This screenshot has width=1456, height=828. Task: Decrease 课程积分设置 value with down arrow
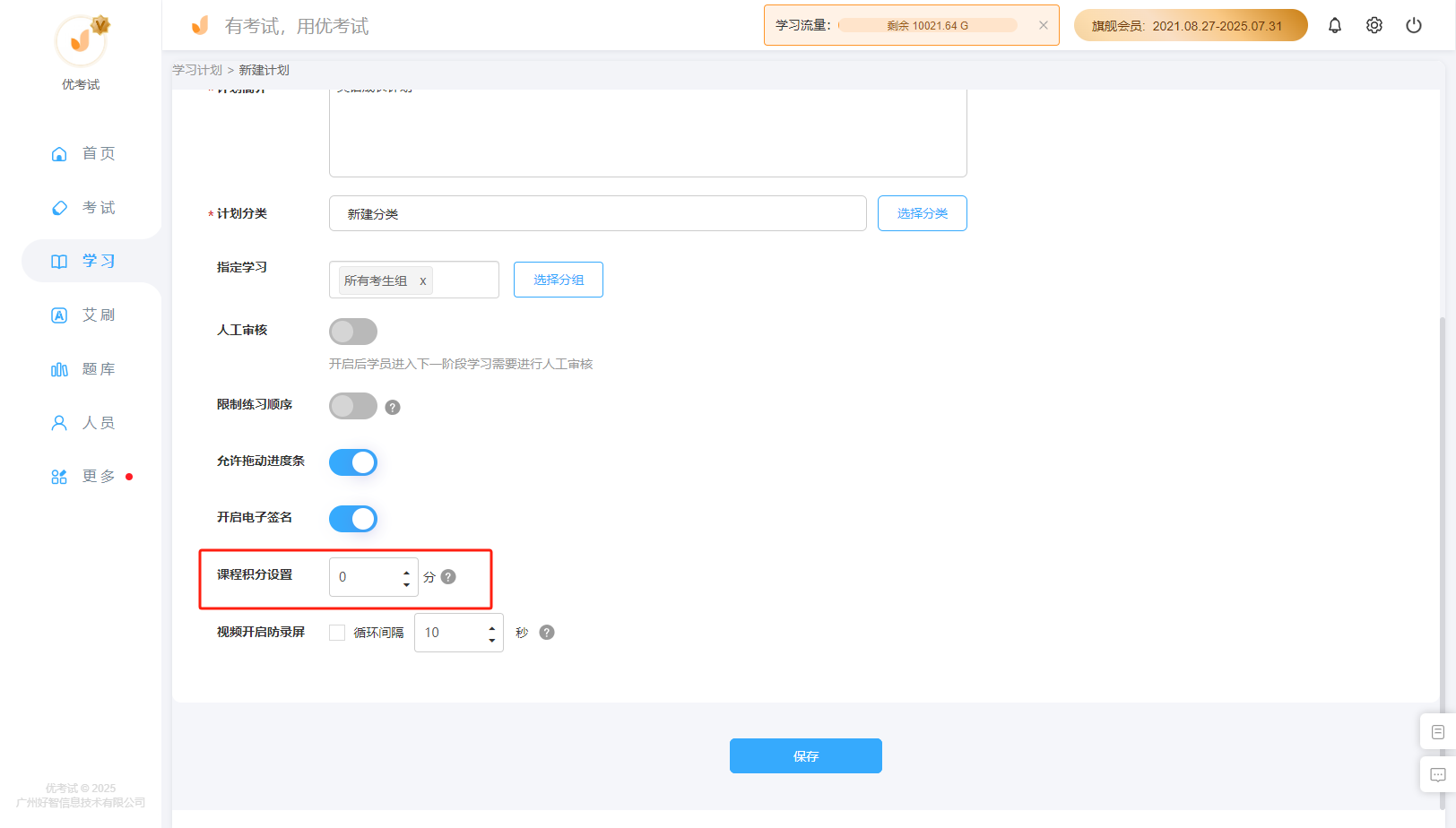coord(406,583)
